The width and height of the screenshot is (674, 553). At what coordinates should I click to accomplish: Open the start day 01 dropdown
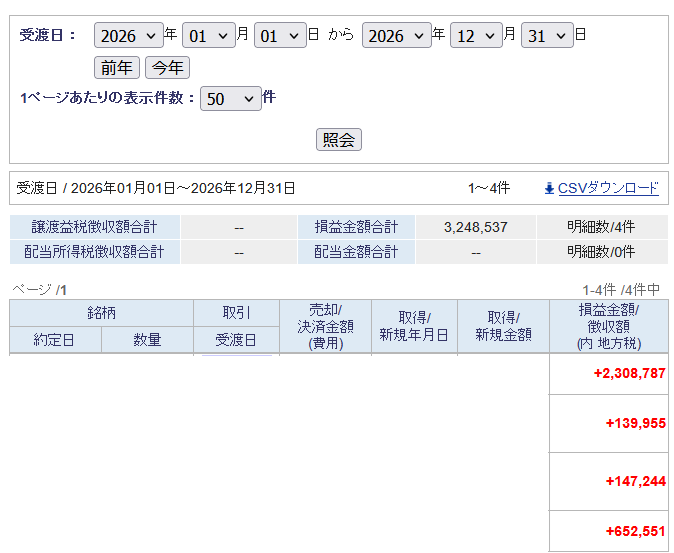(280, 35)
